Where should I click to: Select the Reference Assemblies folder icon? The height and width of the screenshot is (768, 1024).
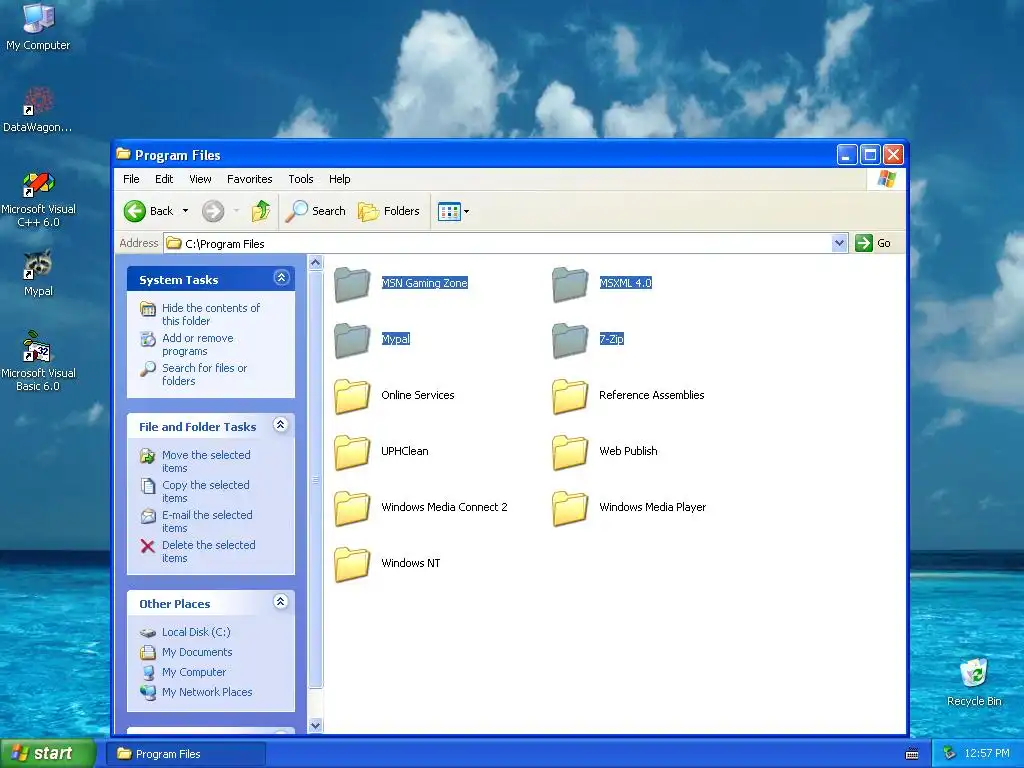tap(570, 396)
